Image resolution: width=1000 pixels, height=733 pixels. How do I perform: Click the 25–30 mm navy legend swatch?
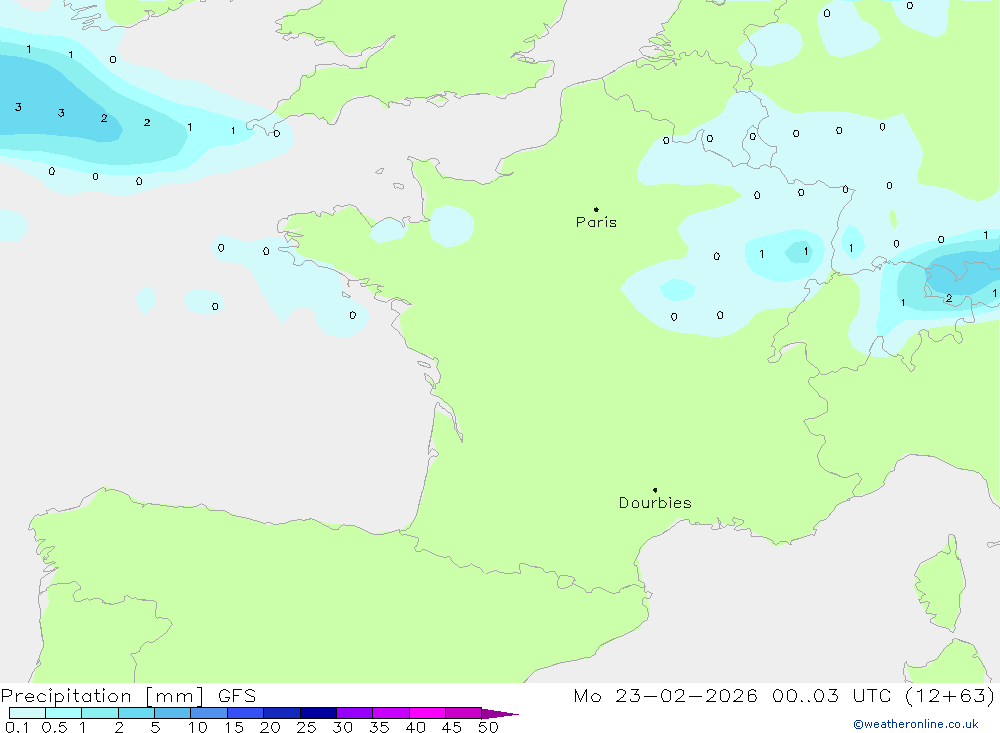[x=318, y=713]
